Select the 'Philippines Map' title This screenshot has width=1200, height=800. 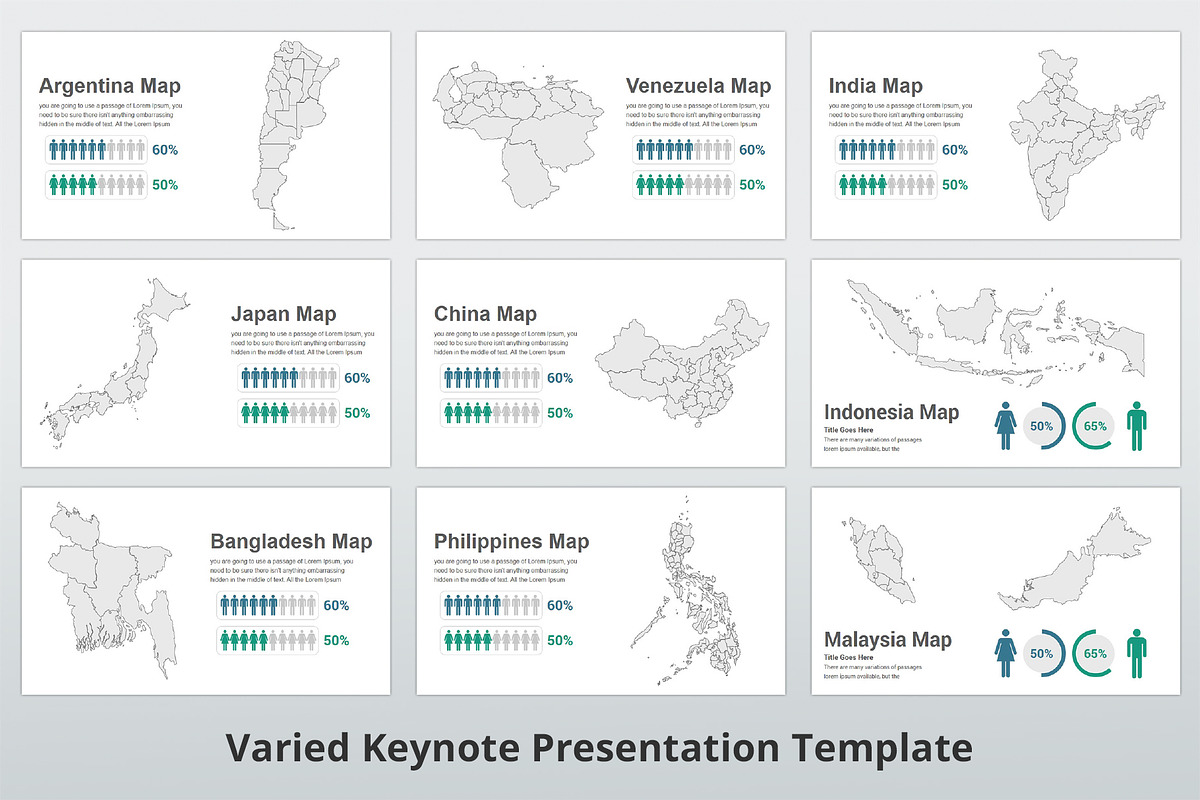coord(511,541)
